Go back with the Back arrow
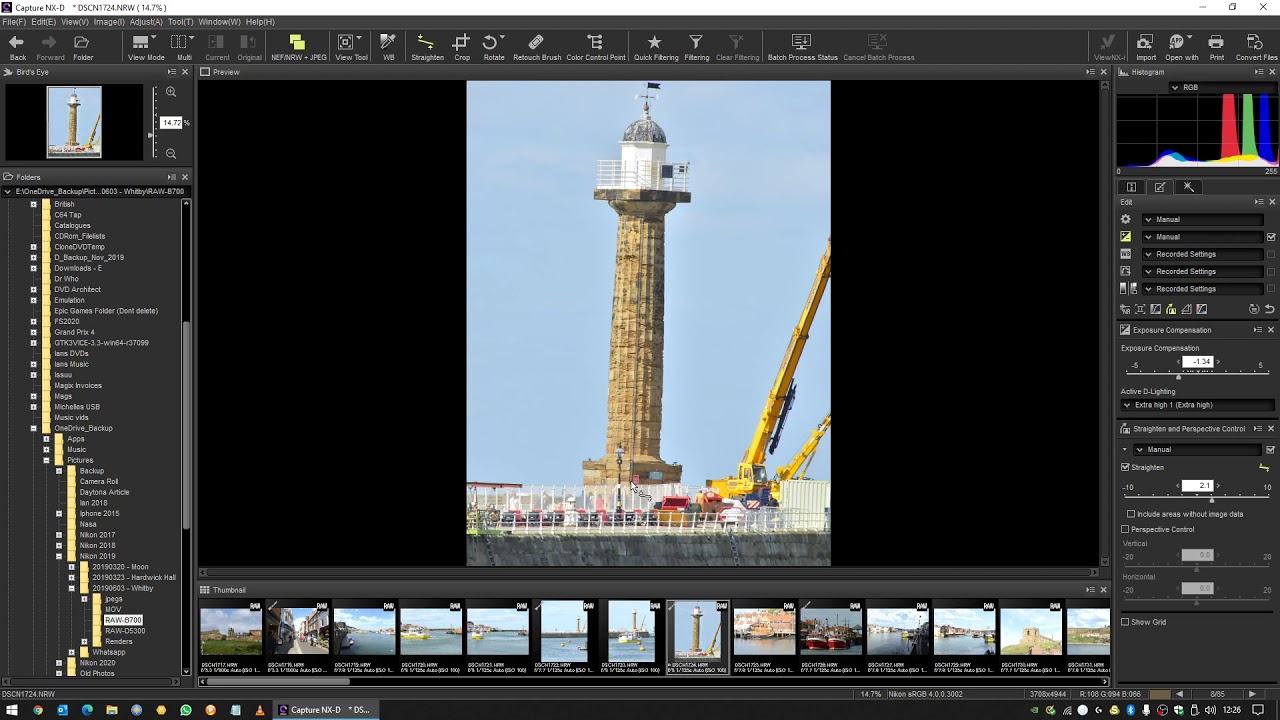1280x720 pixels. tap(17, 47)
